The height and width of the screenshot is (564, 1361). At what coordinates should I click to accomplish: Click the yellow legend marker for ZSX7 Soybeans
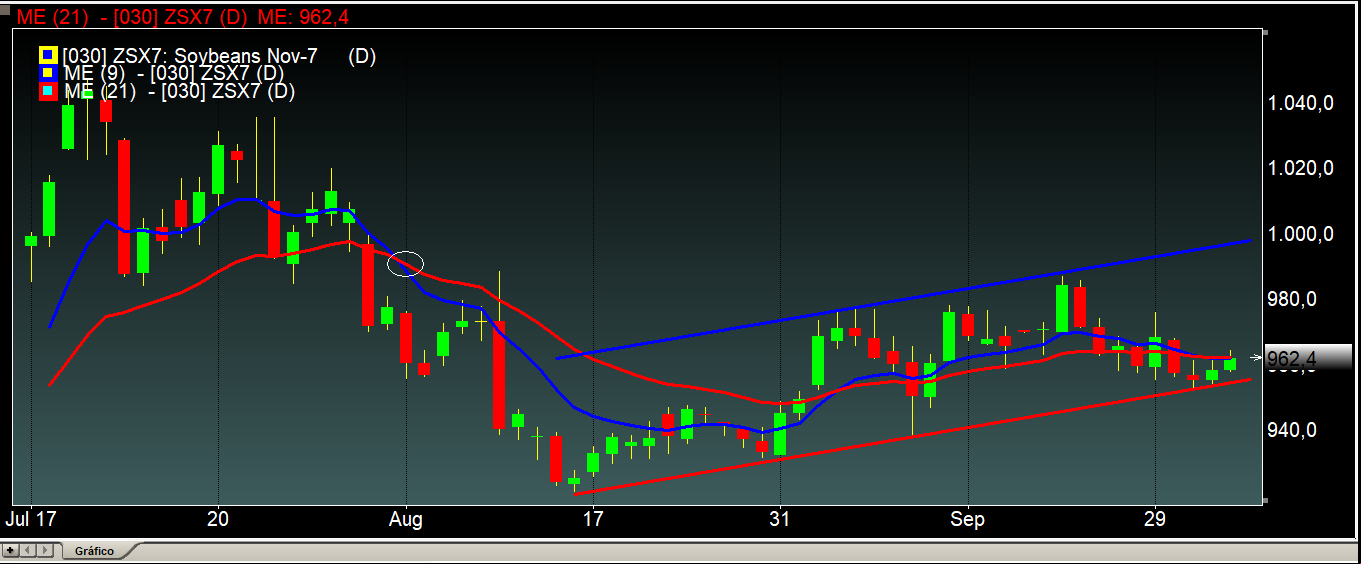[47, 56]
